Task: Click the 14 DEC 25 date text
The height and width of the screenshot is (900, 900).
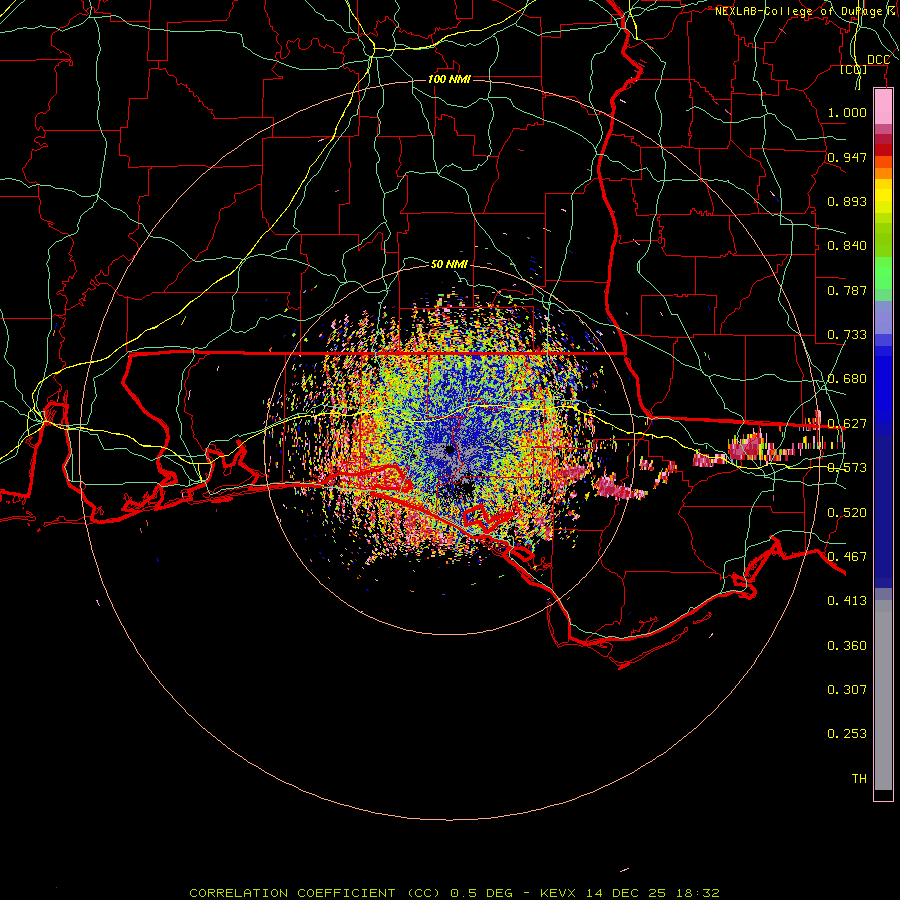Action: point(626,893)
